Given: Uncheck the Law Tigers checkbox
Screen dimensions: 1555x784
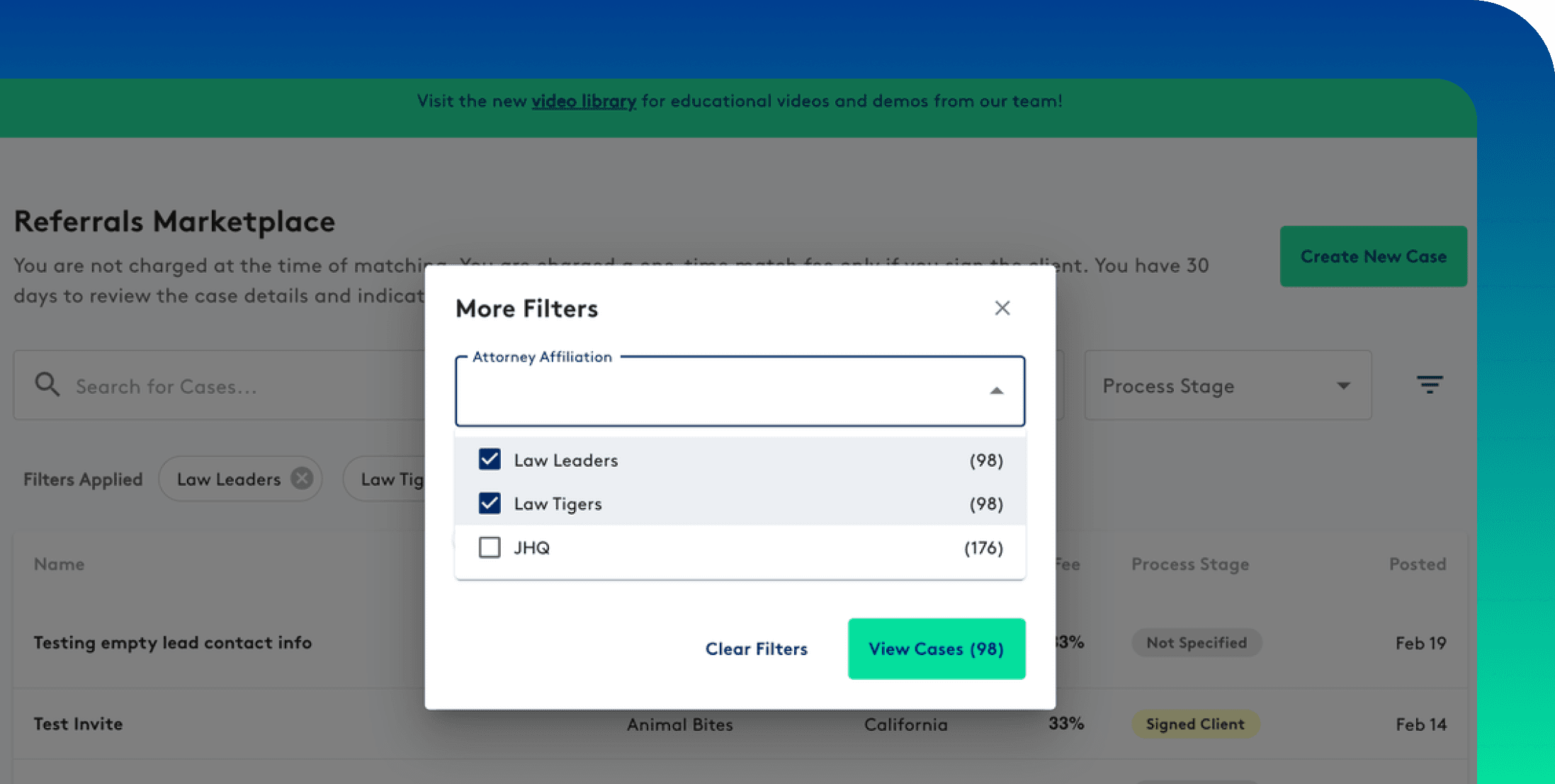Looking at the screenshot, I should click(490, 504).
